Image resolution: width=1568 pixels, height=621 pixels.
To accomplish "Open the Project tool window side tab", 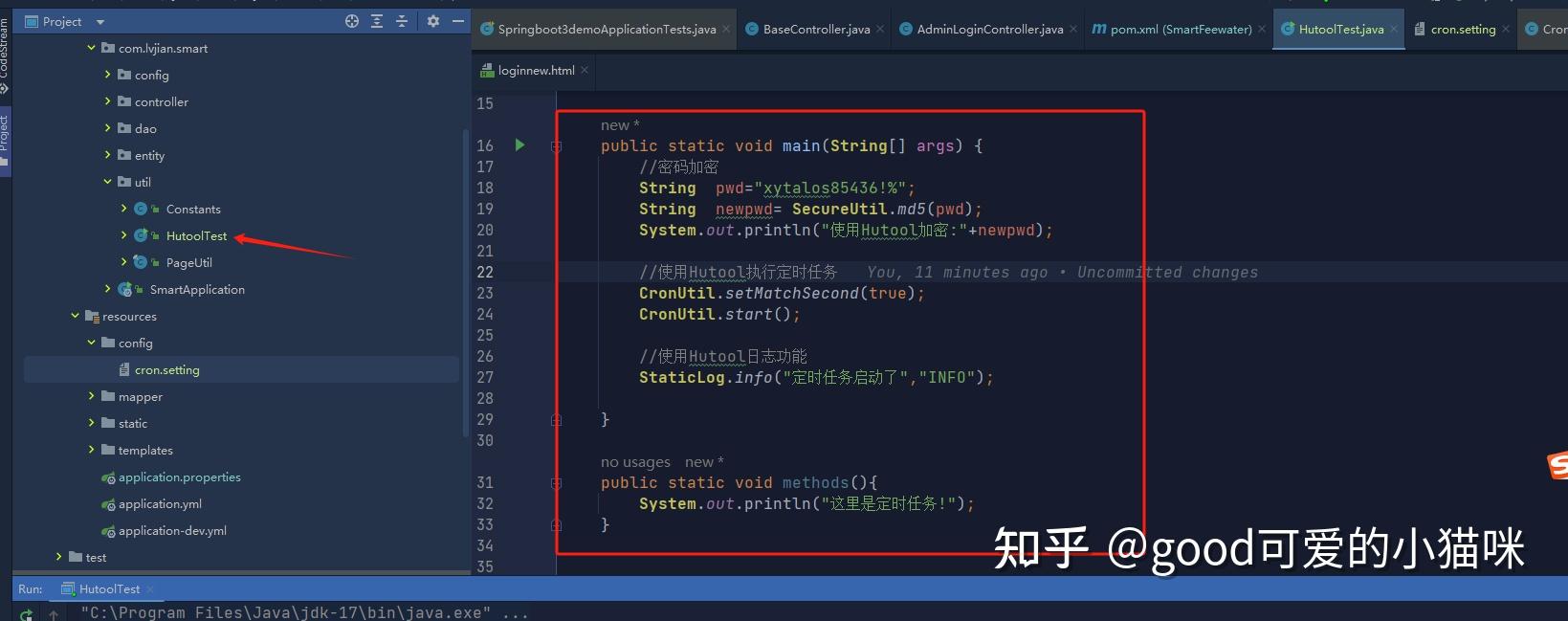I will pyautogui.click(x=5, y=140).
